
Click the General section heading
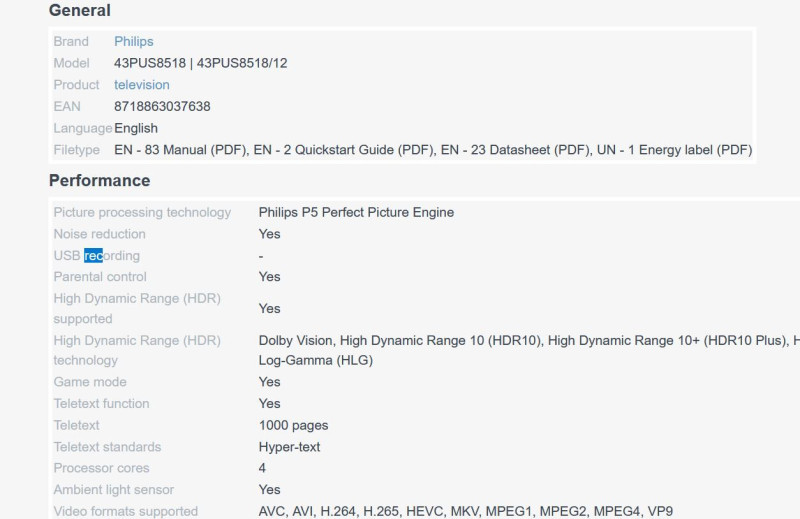[80, 11]
